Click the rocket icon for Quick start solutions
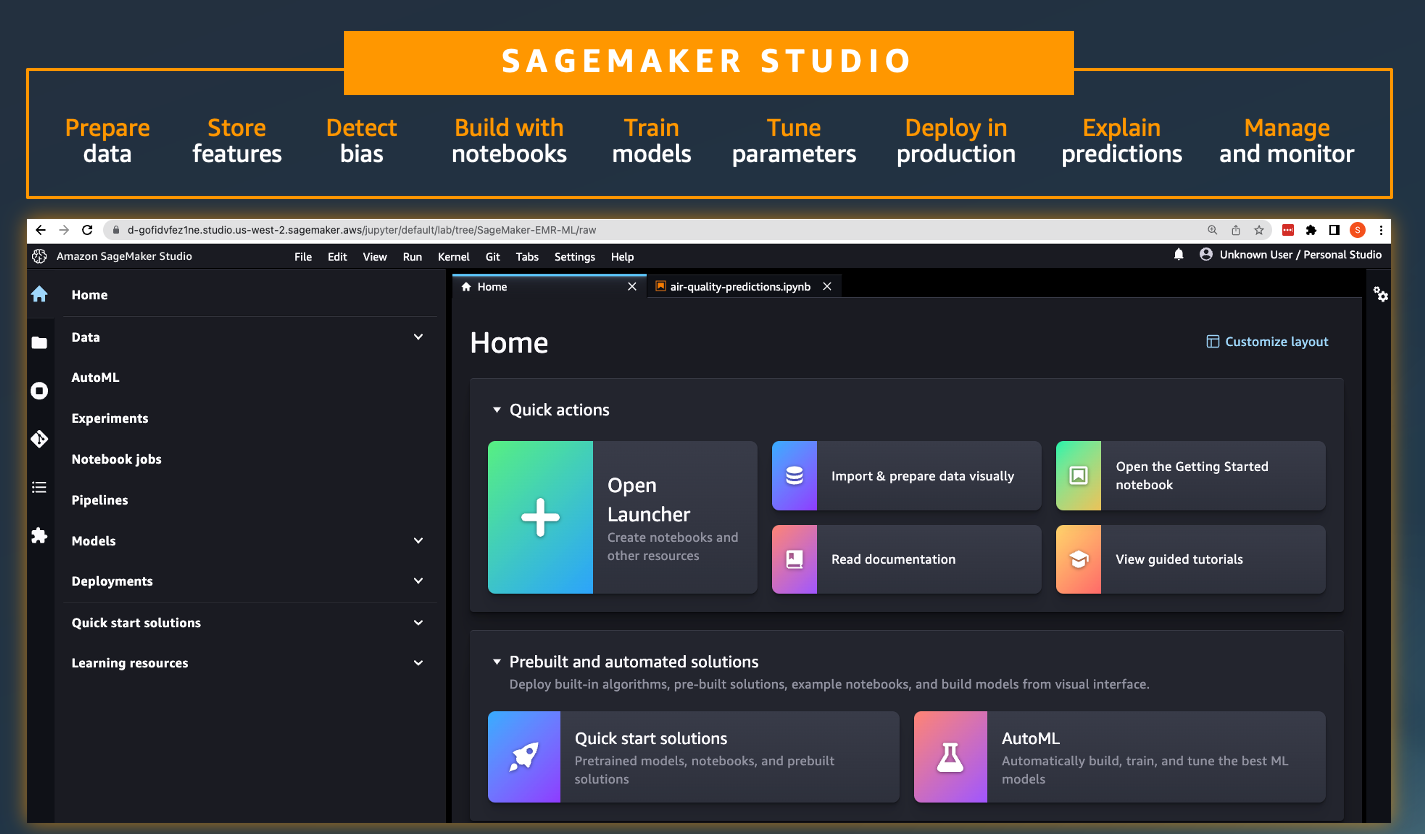The image size is (1425, 834). [524, 757]
